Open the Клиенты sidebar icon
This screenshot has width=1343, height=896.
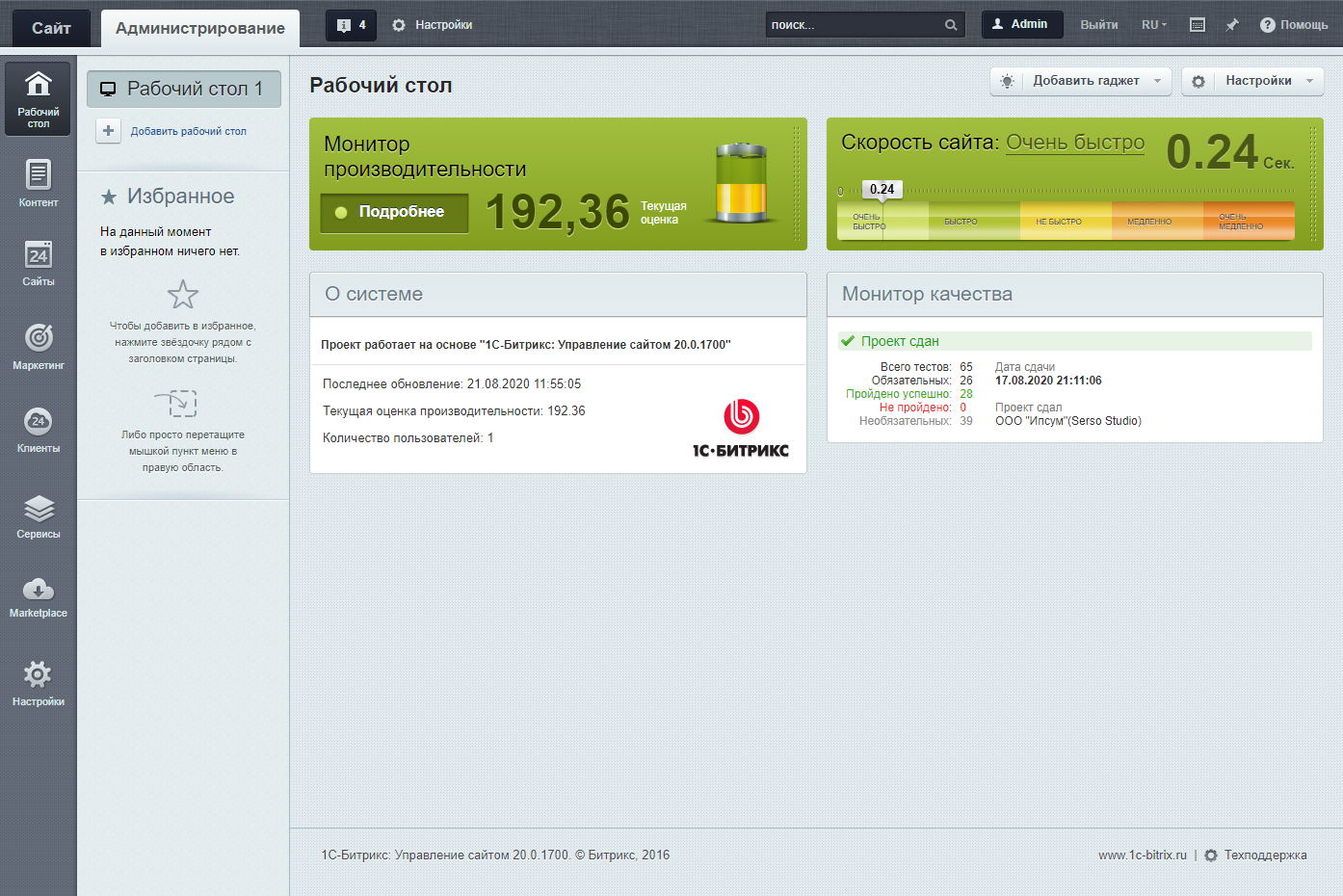tap(38, 429)
